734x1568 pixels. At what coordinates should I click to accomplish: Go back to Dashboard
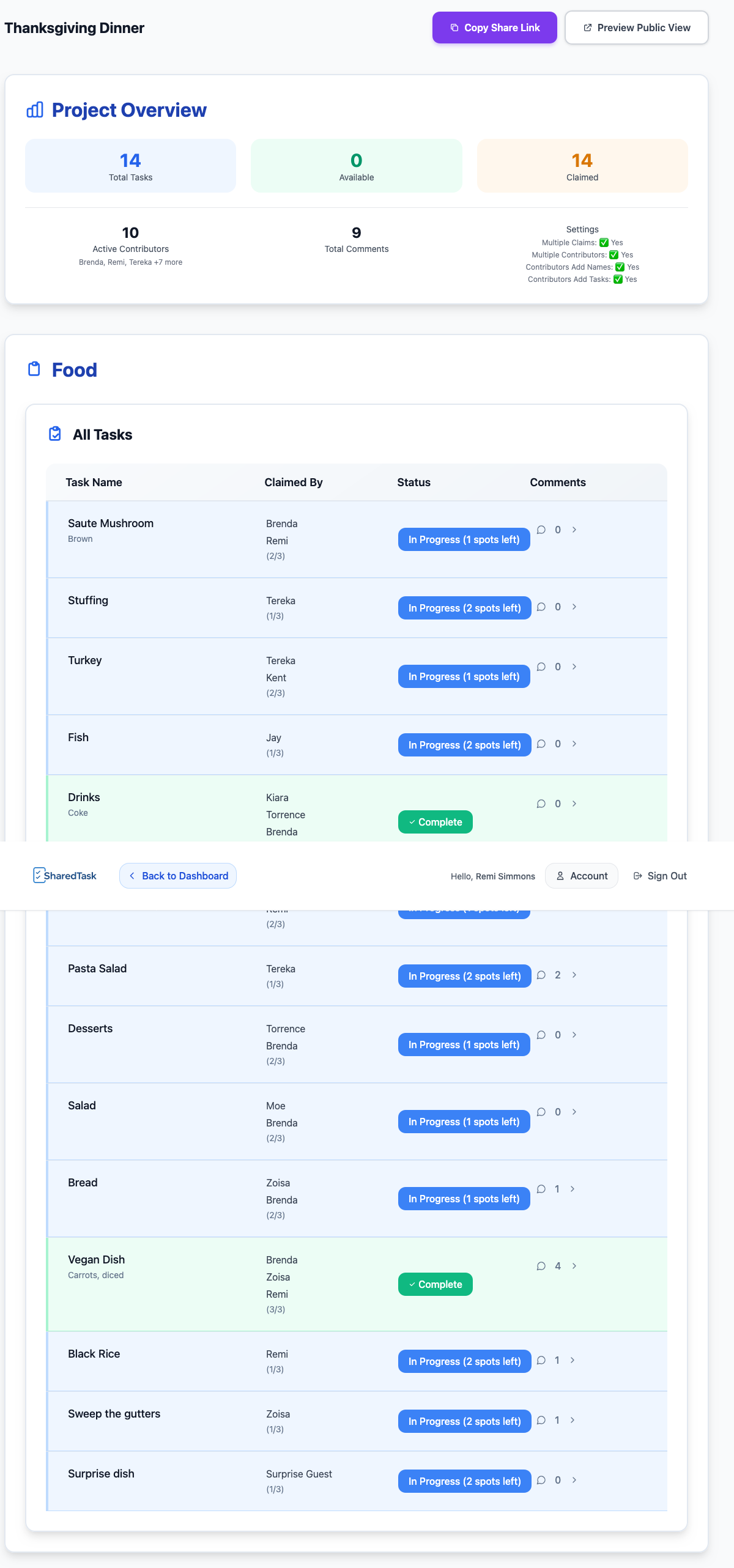pos(178,876)
